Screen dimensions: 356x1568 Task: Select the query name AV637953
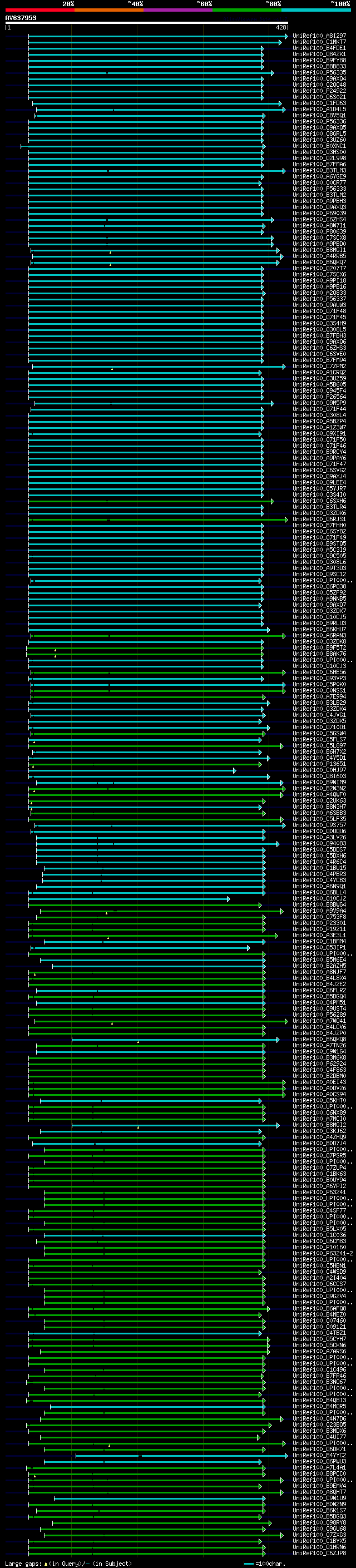pos(21,18)
